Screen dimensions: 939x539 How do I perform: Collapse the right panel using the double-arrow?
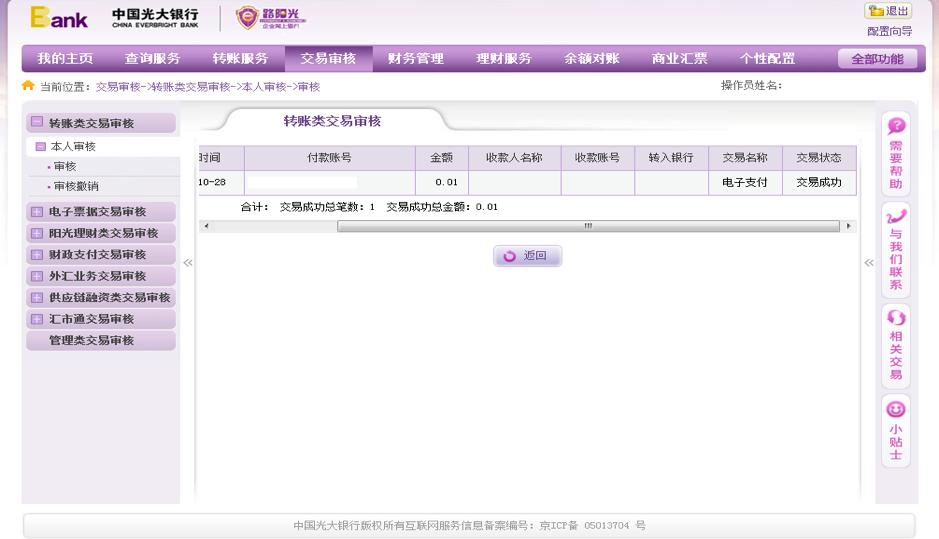(x=868, y=263)
